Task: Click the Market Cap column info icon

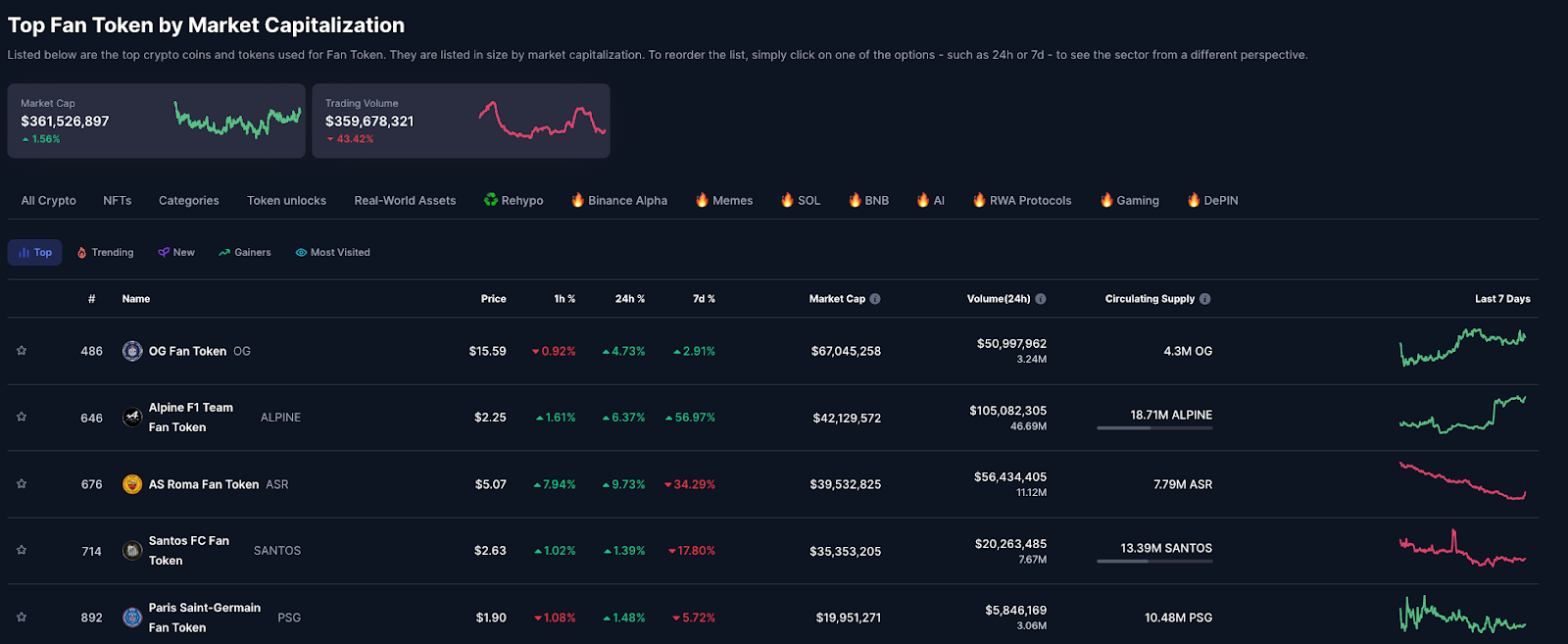Action: [875, 299]
